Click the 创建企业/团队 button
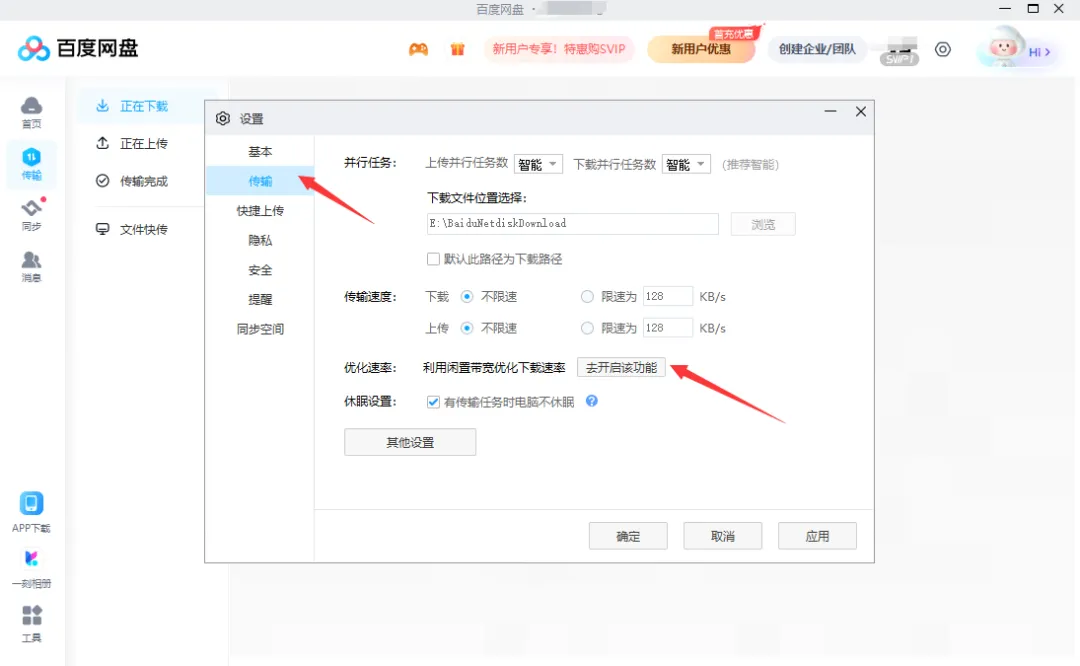 pyautogui.click(x=817, y=49)
